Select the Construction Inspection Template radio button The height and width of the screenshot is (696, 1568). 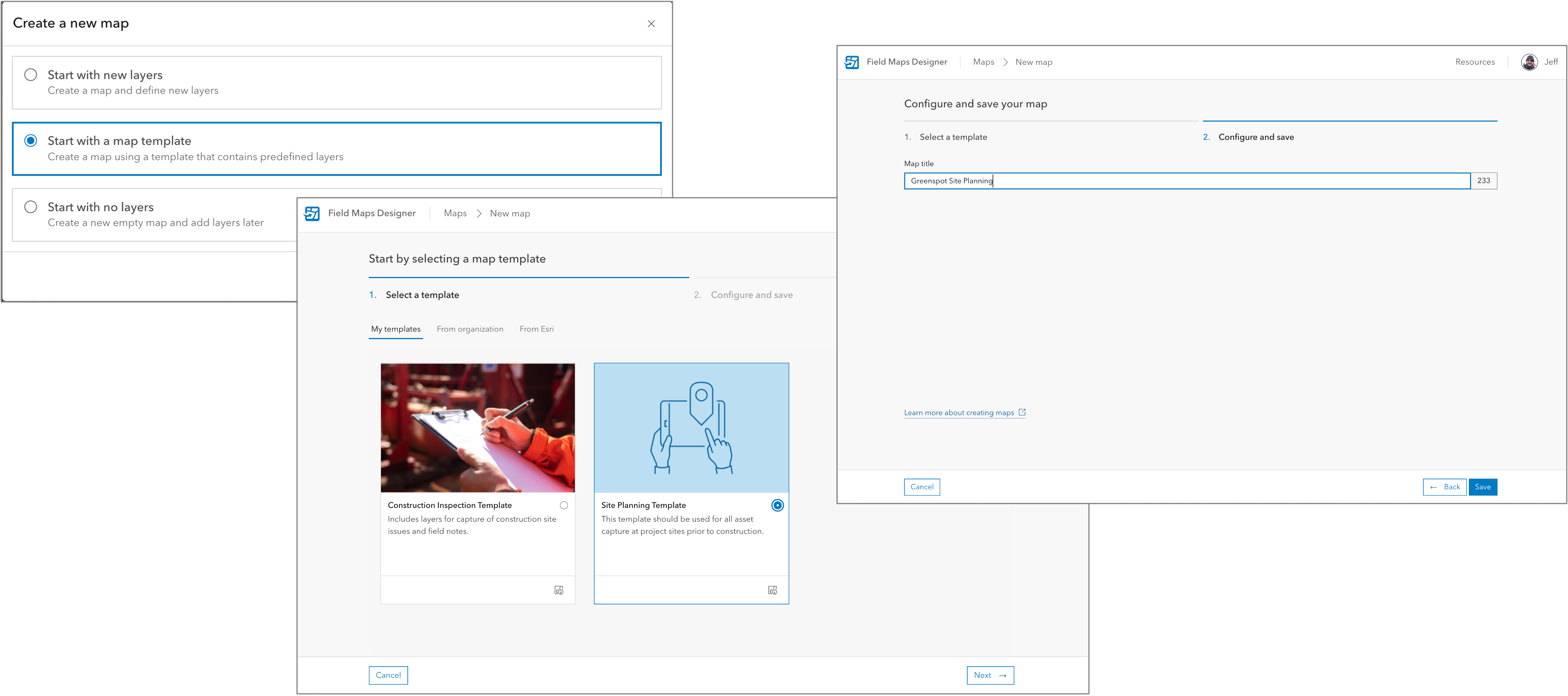pyautogui.click(x=564, y=505)
